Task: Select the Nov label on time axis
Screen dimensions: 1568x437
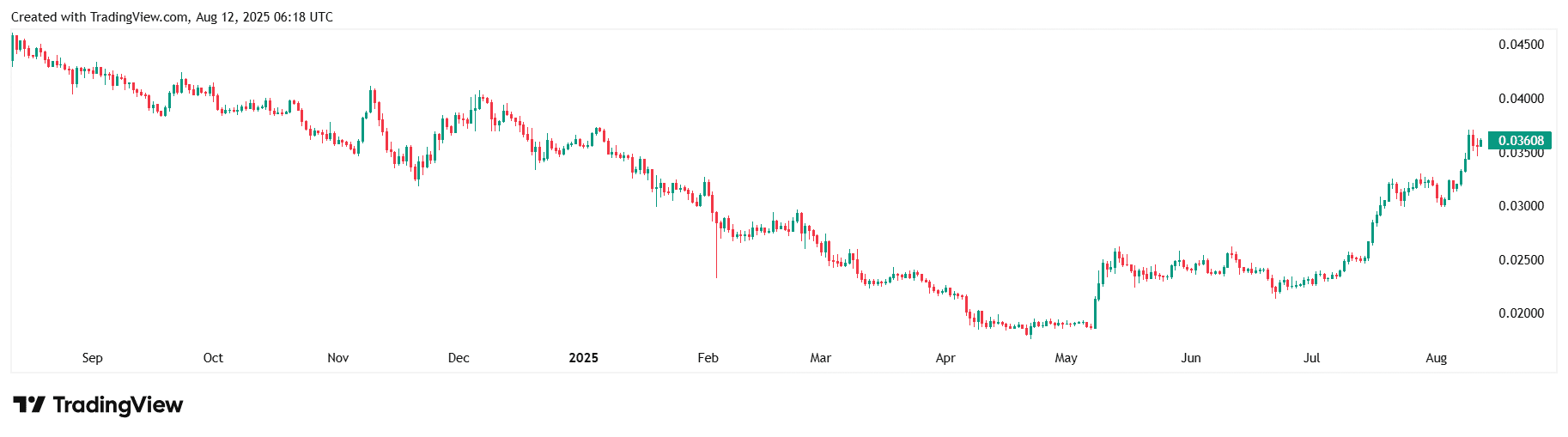Action: (338, 358)
